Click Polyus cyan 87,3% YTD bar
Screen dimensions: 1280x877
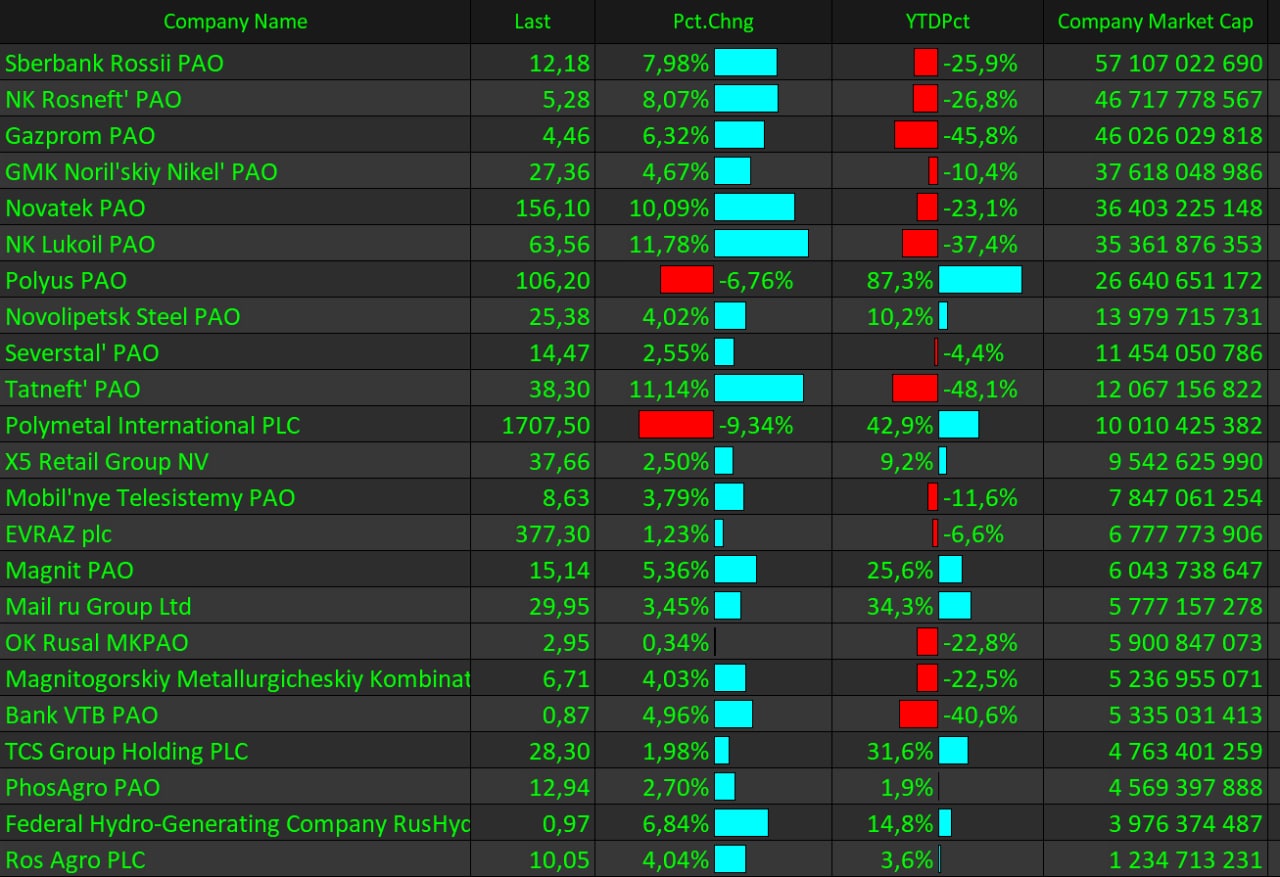coord(980,280)
